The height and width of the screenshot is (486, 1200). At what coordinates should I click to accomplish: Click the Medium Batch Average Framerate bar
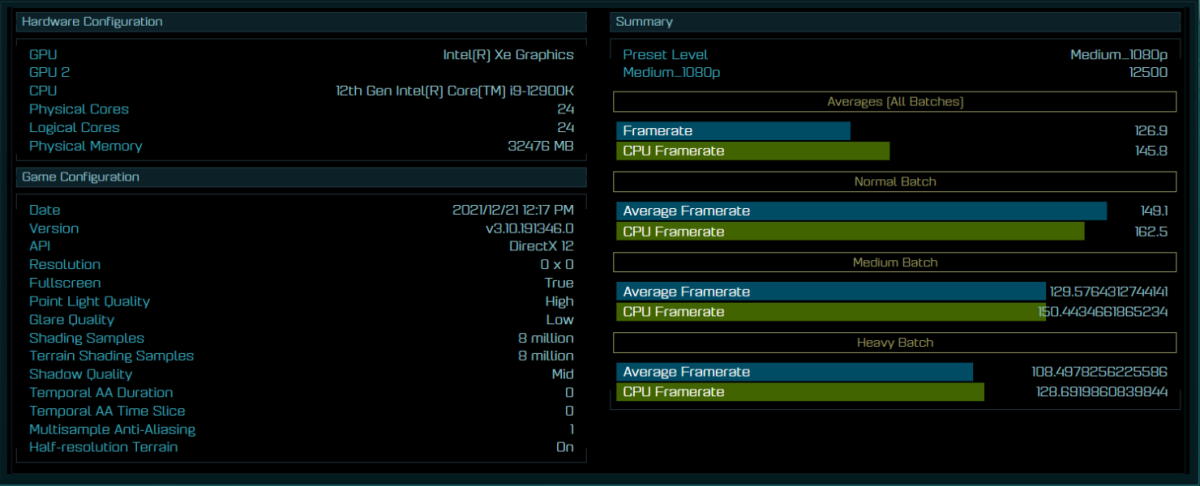pyautogui.click(x=830, y=292)
